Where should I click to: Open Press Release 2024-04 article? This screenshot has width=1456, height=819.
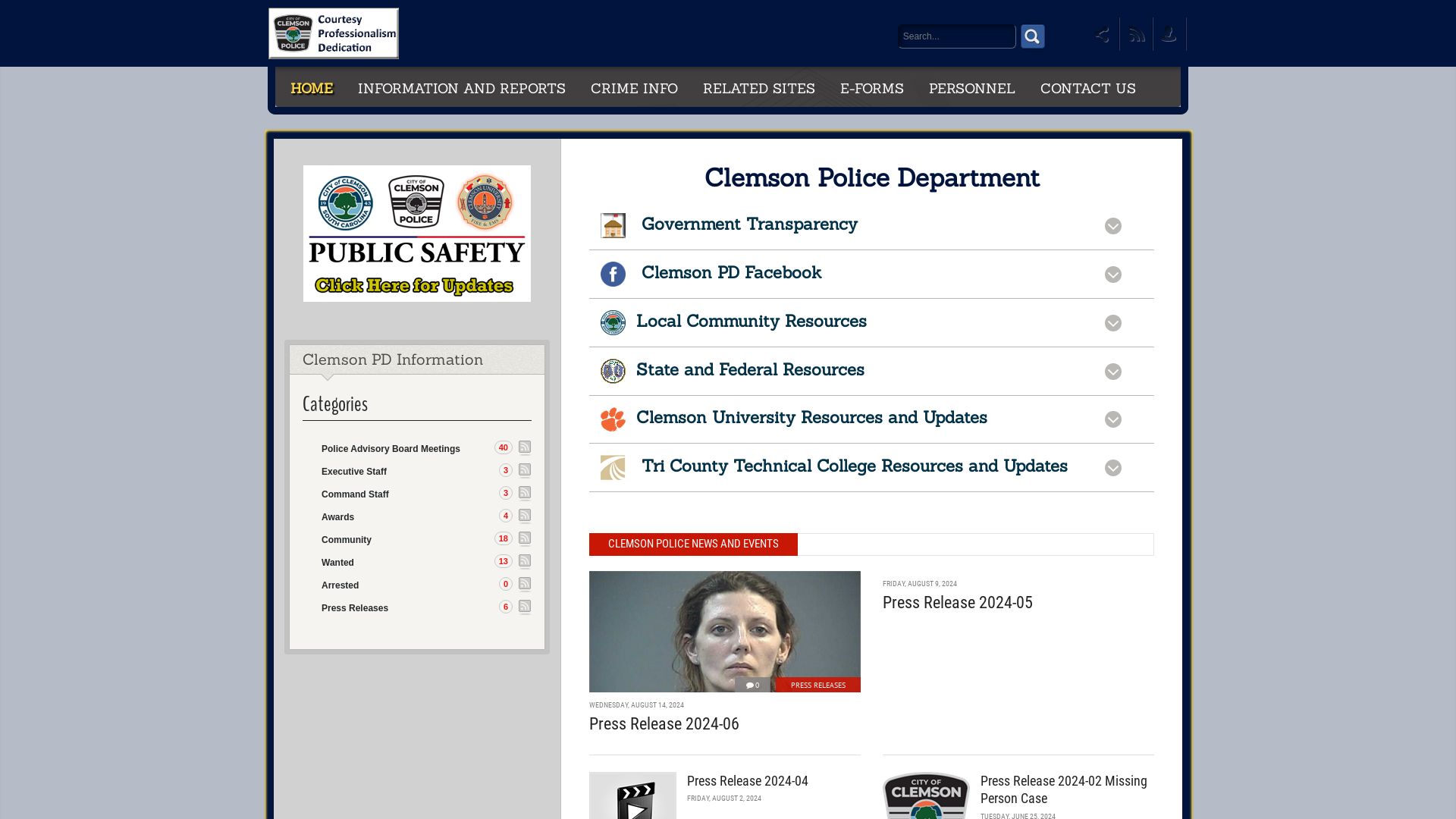click(747, 781)
